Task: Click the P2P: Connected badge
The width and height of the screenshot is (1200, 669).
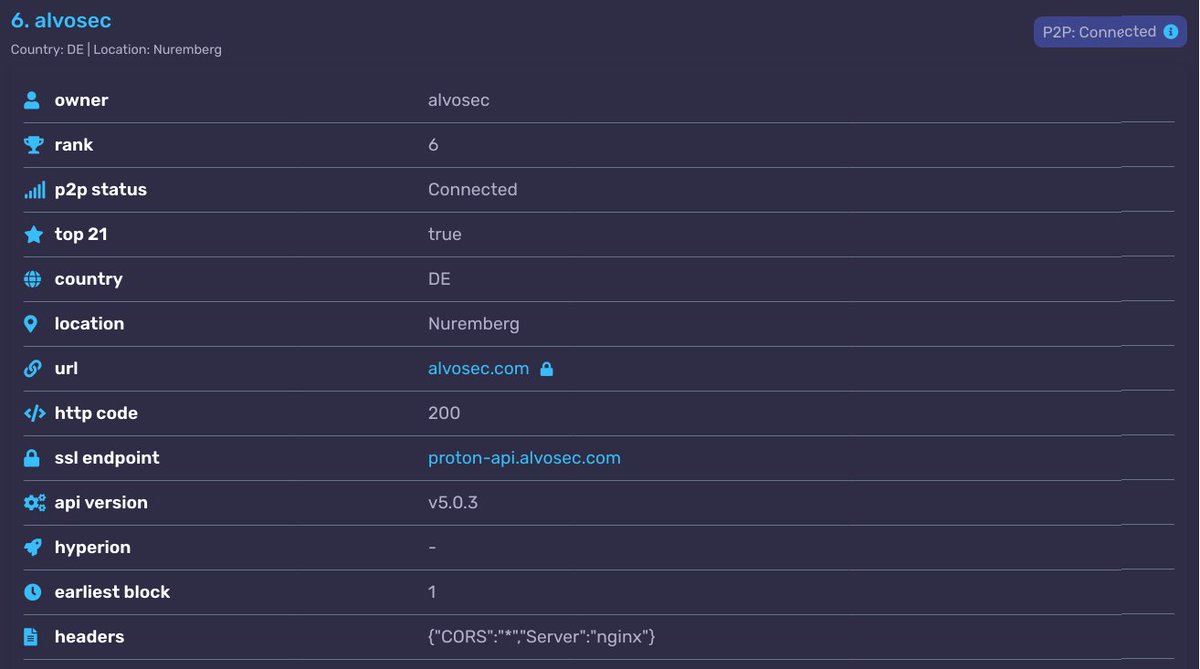Action: coord(1110,32)
